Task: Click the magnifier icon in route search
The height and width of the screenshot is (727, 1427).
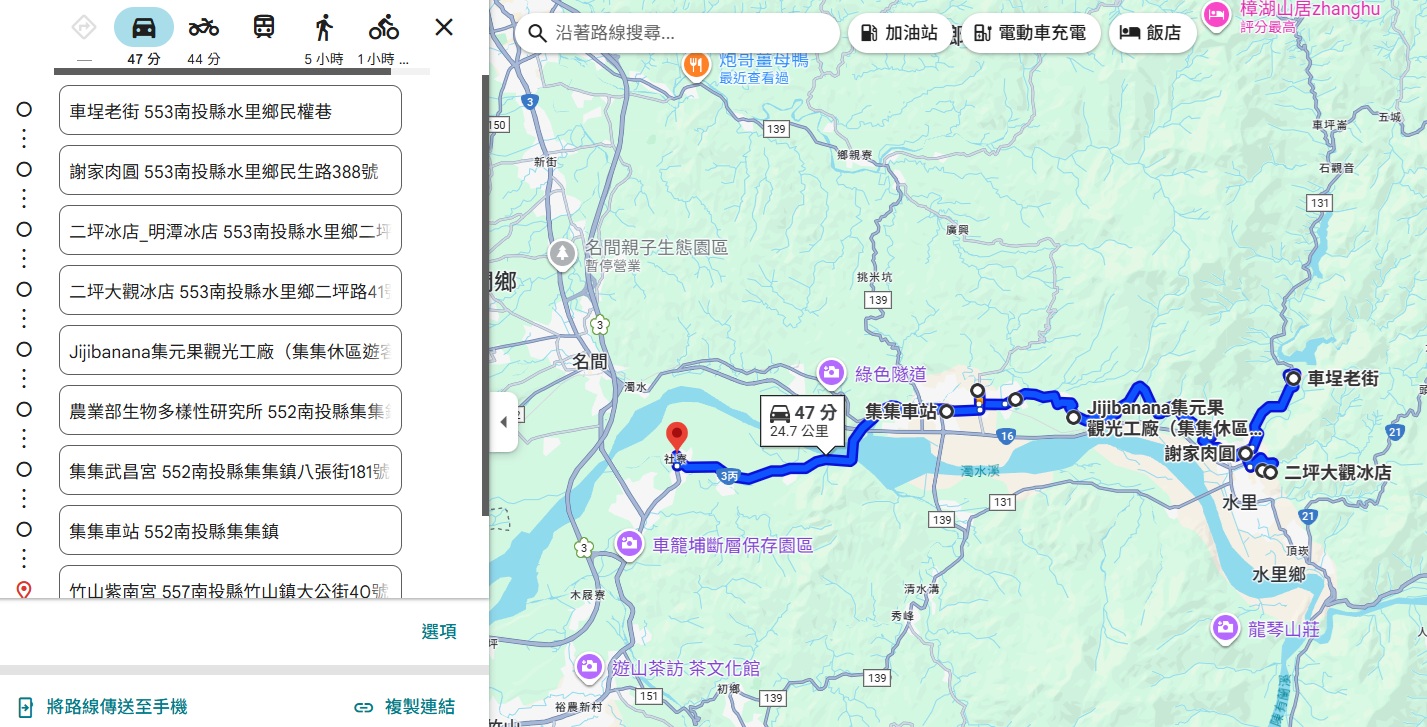Action: pyautogui.click(x=538, y=33)
